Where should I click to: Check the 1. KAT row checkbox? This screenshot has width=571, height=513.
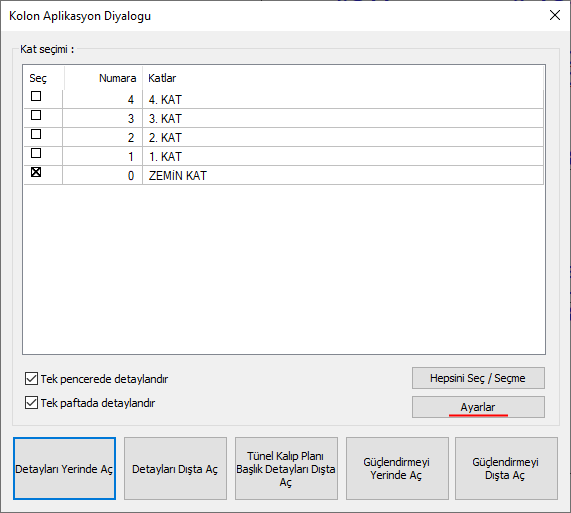36,153
